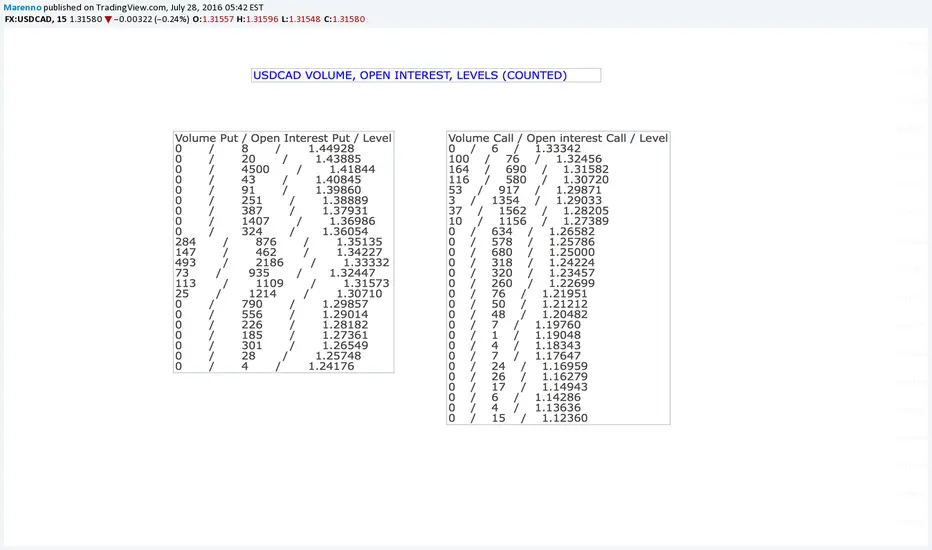The height and width of the screenshot is (550, 932).
Task: Click the close price value C:1.31580
Action: (x=345, y=19)
